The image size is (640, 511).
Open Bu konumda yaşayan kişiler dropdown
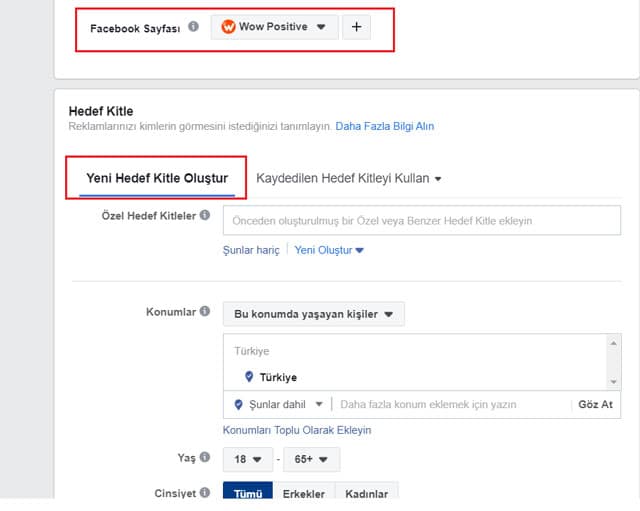coord(313,314)
